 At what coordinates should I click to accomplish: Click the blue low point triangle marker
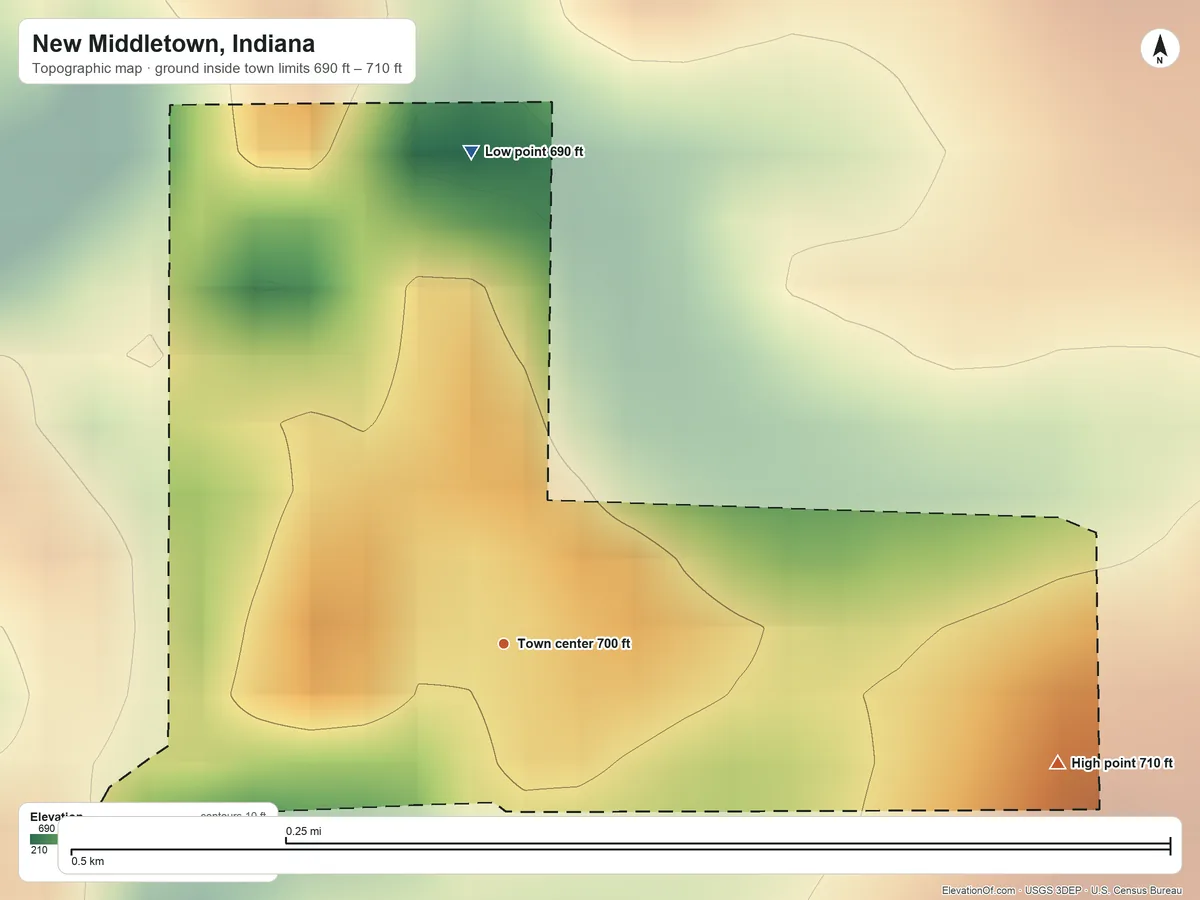pyautogui.click(x=471, y=152)
